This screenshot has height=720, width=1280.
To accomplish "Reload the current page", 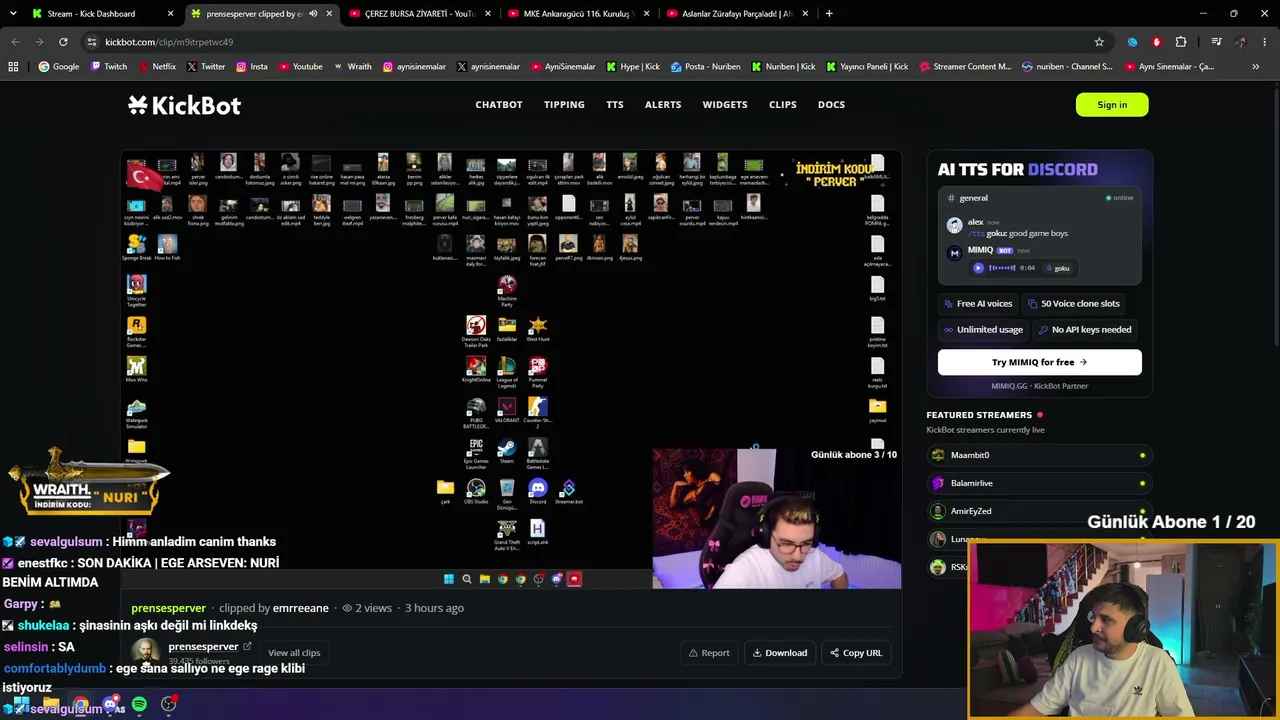I will [x=63, y=42].
